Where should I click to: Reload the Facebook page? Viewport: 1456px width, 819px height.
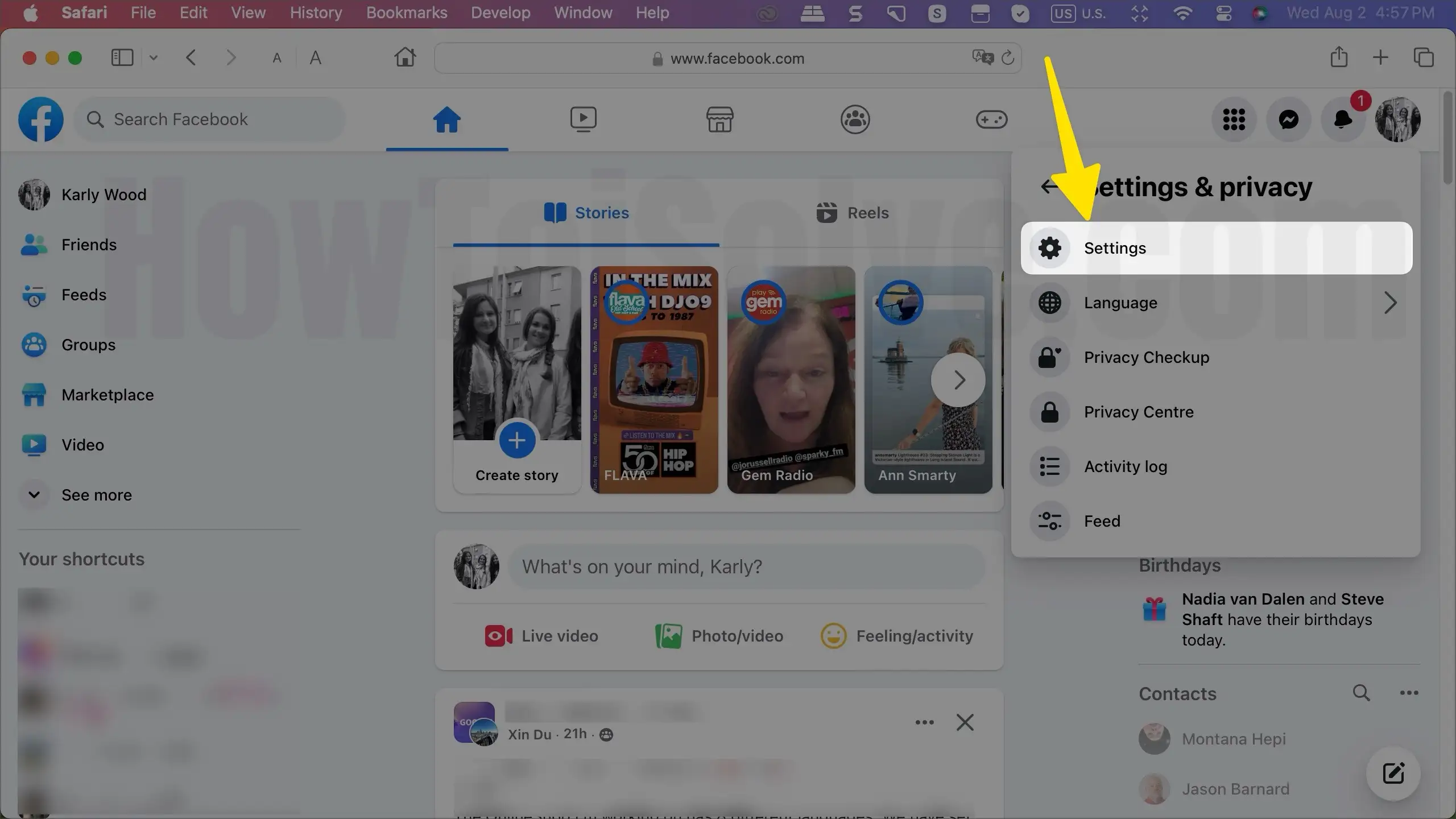[x=1008, y=57]
